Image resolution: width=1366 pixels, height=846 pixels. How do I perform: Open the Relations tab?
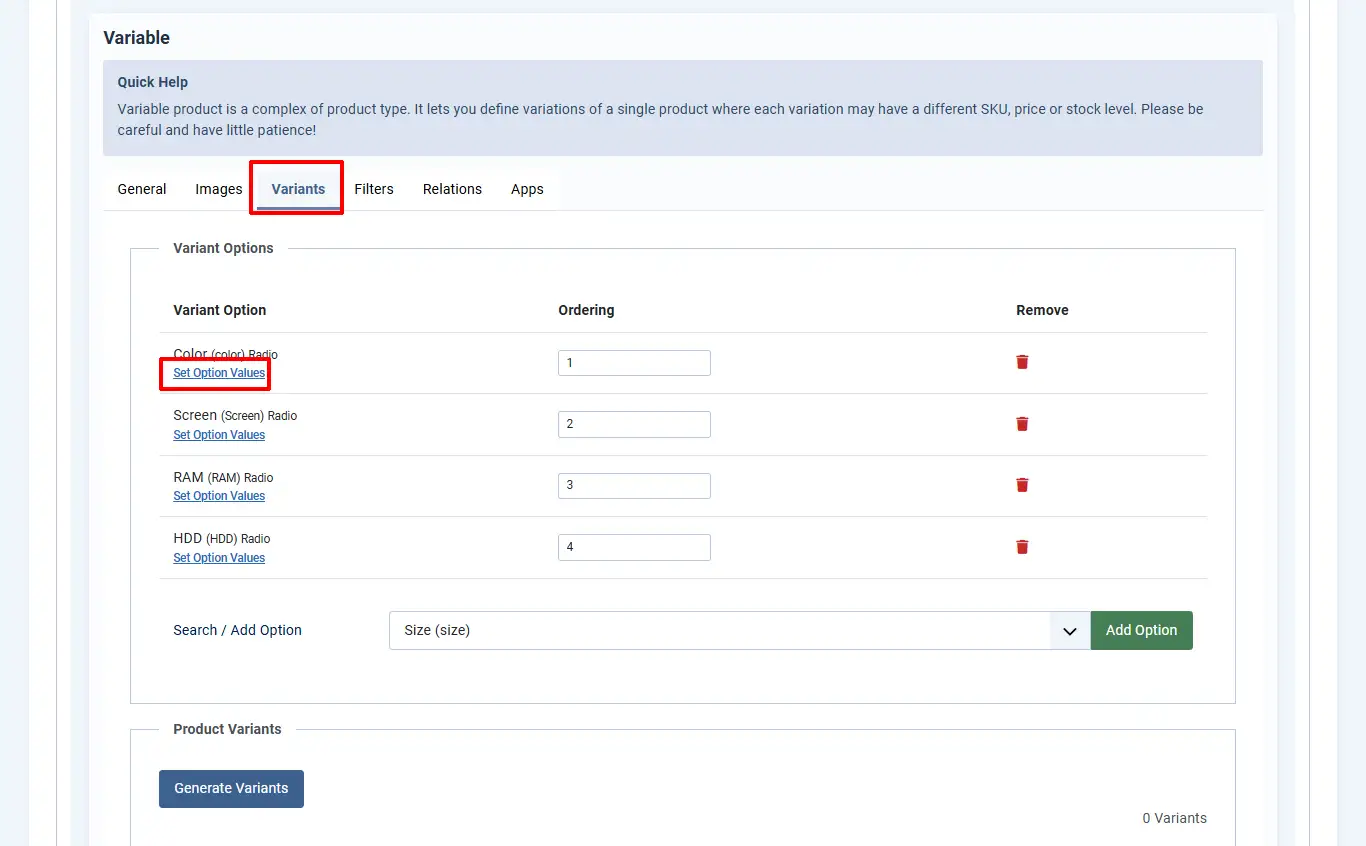coord(452,189)
